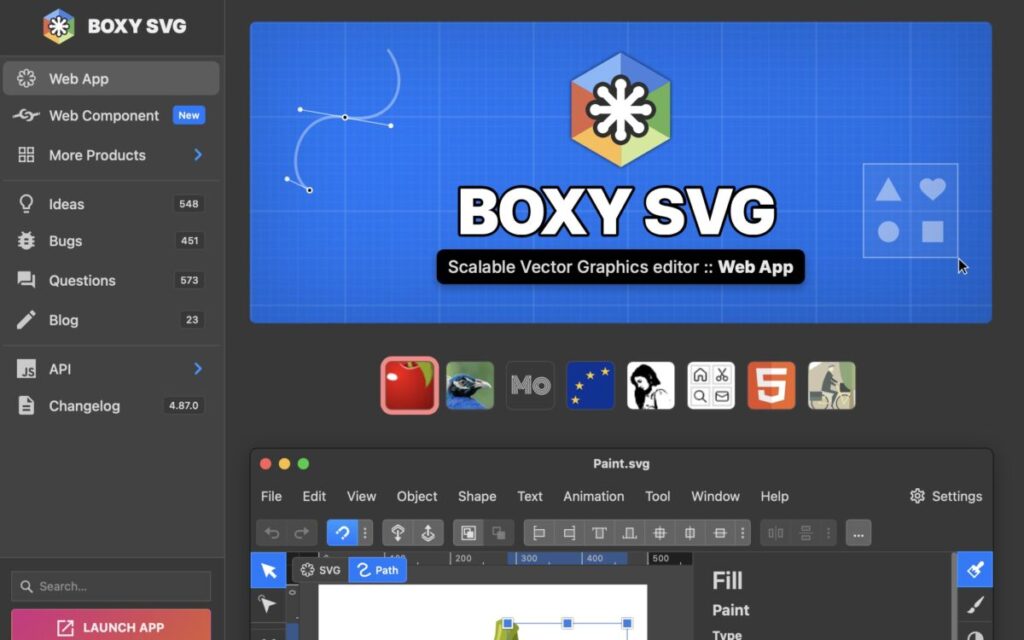Viewport: 1024px width, 640px height.
Task: Click the HTML5 logo thumbnail
Action: 771,386
